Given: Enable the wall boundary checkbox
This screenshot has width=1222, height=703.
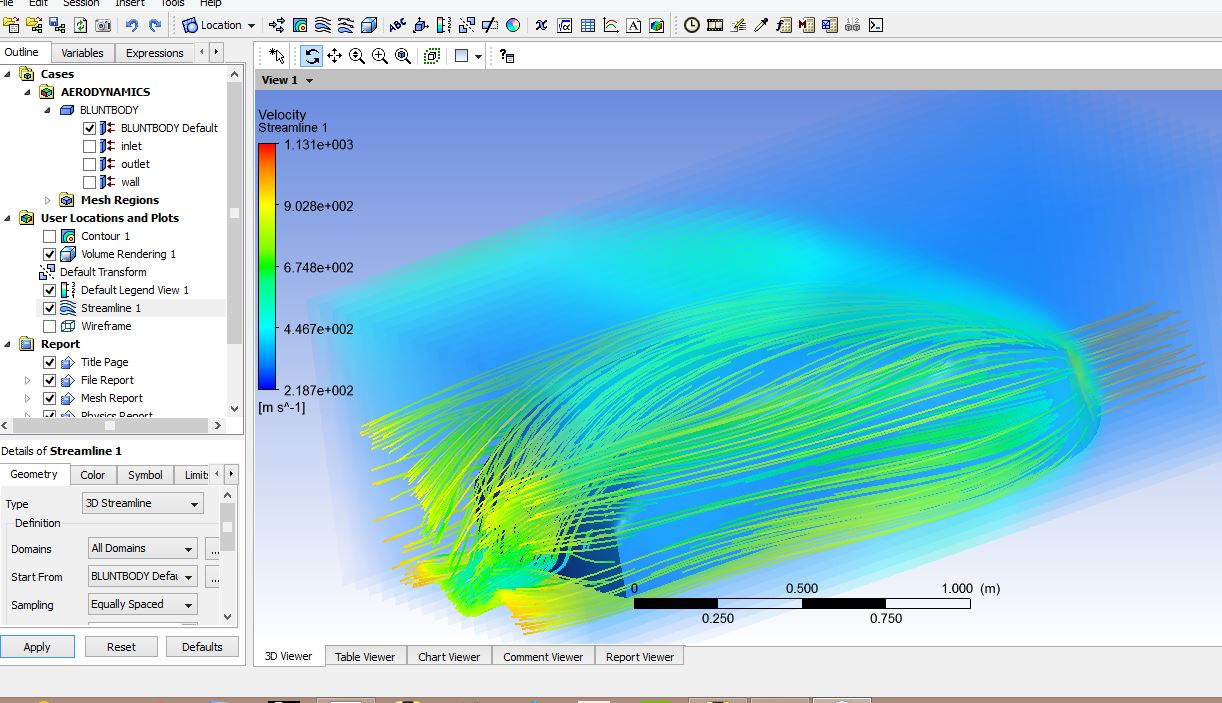Looking at the screenshot, I should point(90,182).
